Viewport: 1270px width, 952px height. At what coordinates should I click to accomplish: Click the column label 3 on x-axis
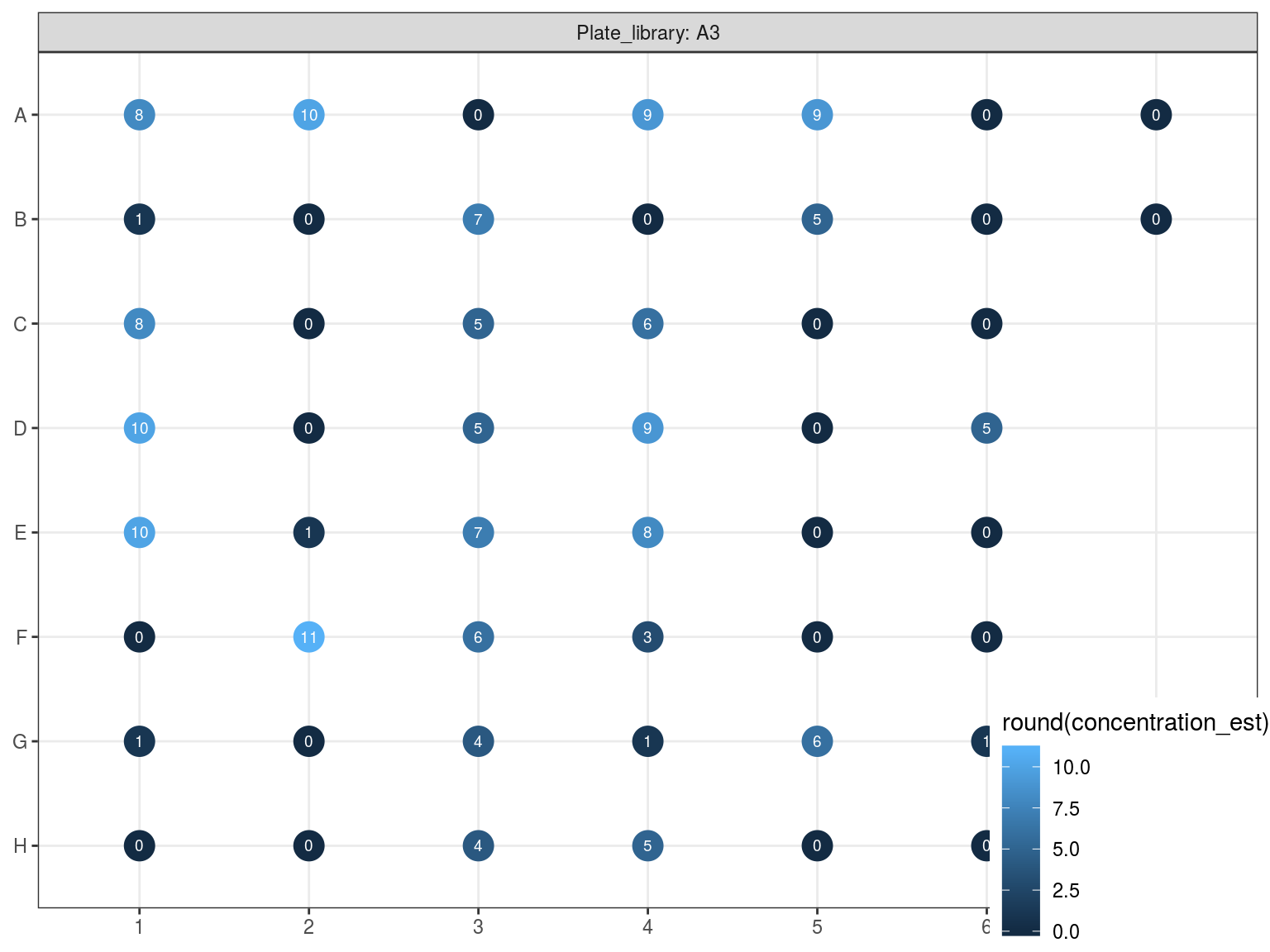478,927
